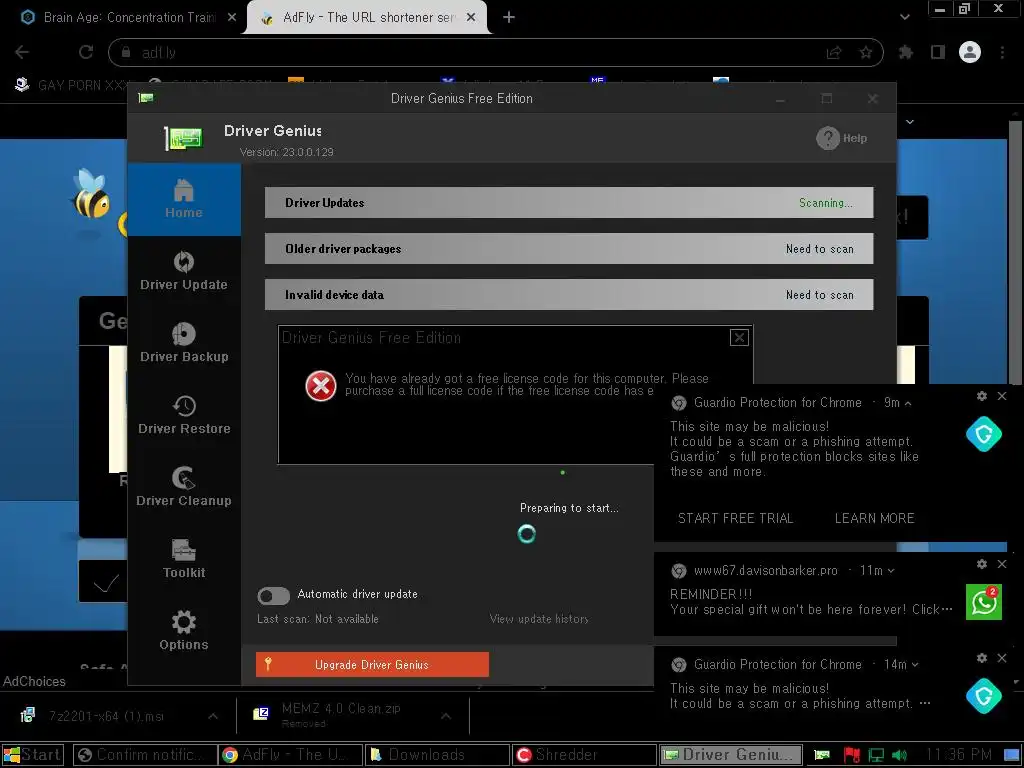Expand the bottom Guardio notification chevron

pos(915,665)
